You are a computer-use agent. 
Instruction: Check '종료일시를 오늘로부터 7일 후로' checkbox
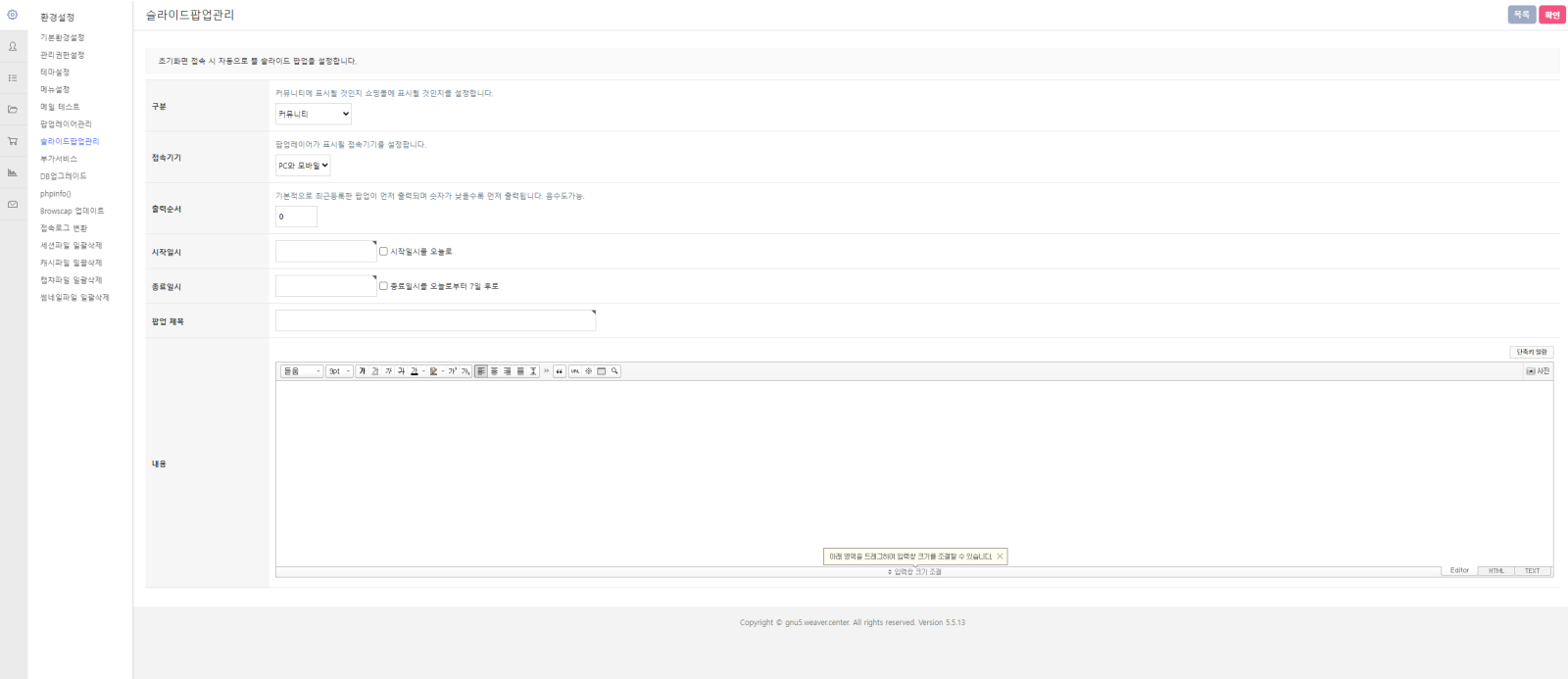coord(384,286)
